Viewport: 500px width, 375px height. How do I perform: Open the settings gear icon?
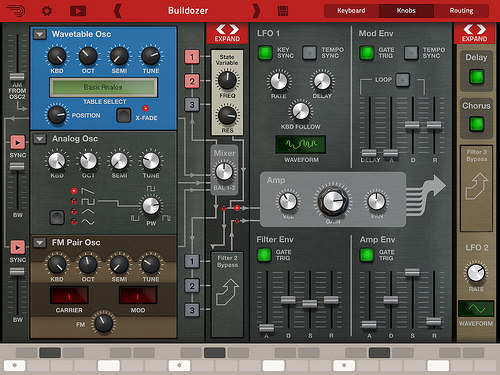[47, 11]
